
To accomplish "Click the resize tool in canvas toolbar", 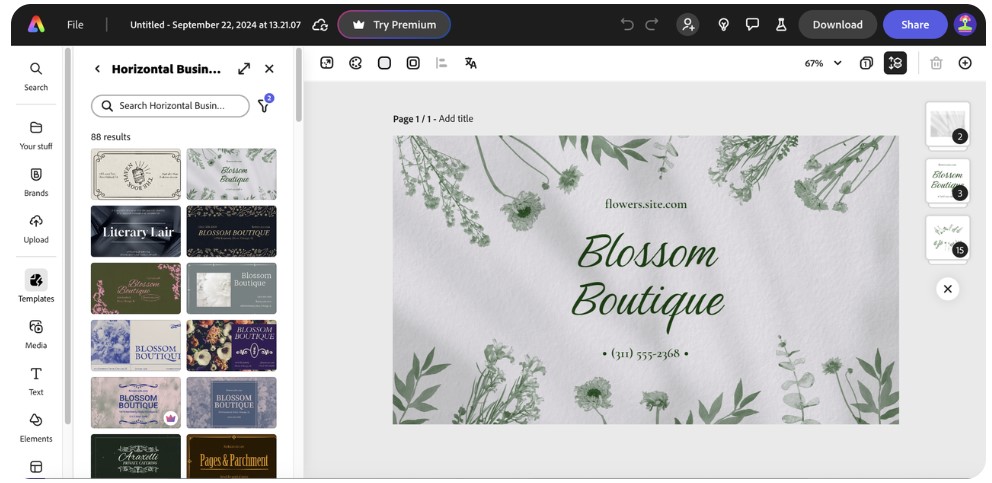I will pyautogui.click(x=326, y=63).
